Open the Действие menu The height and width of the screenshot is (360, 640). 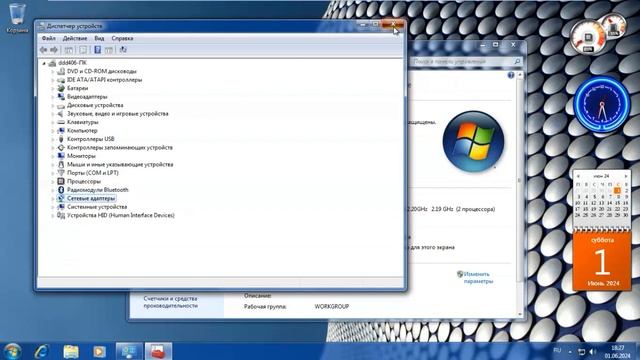[75, 38]
